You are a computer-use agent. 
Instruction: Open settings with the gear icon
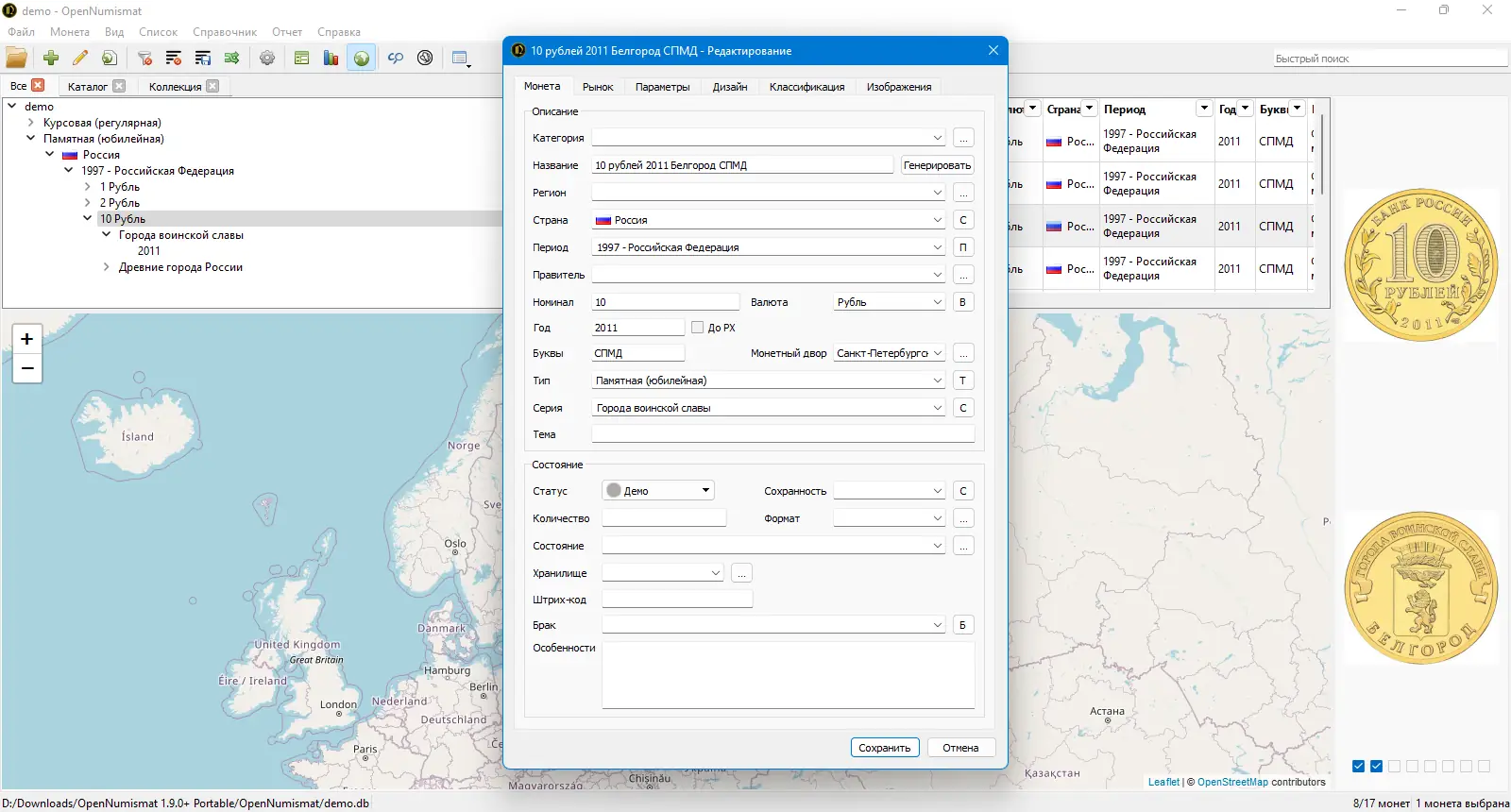[x=267, y=59]
